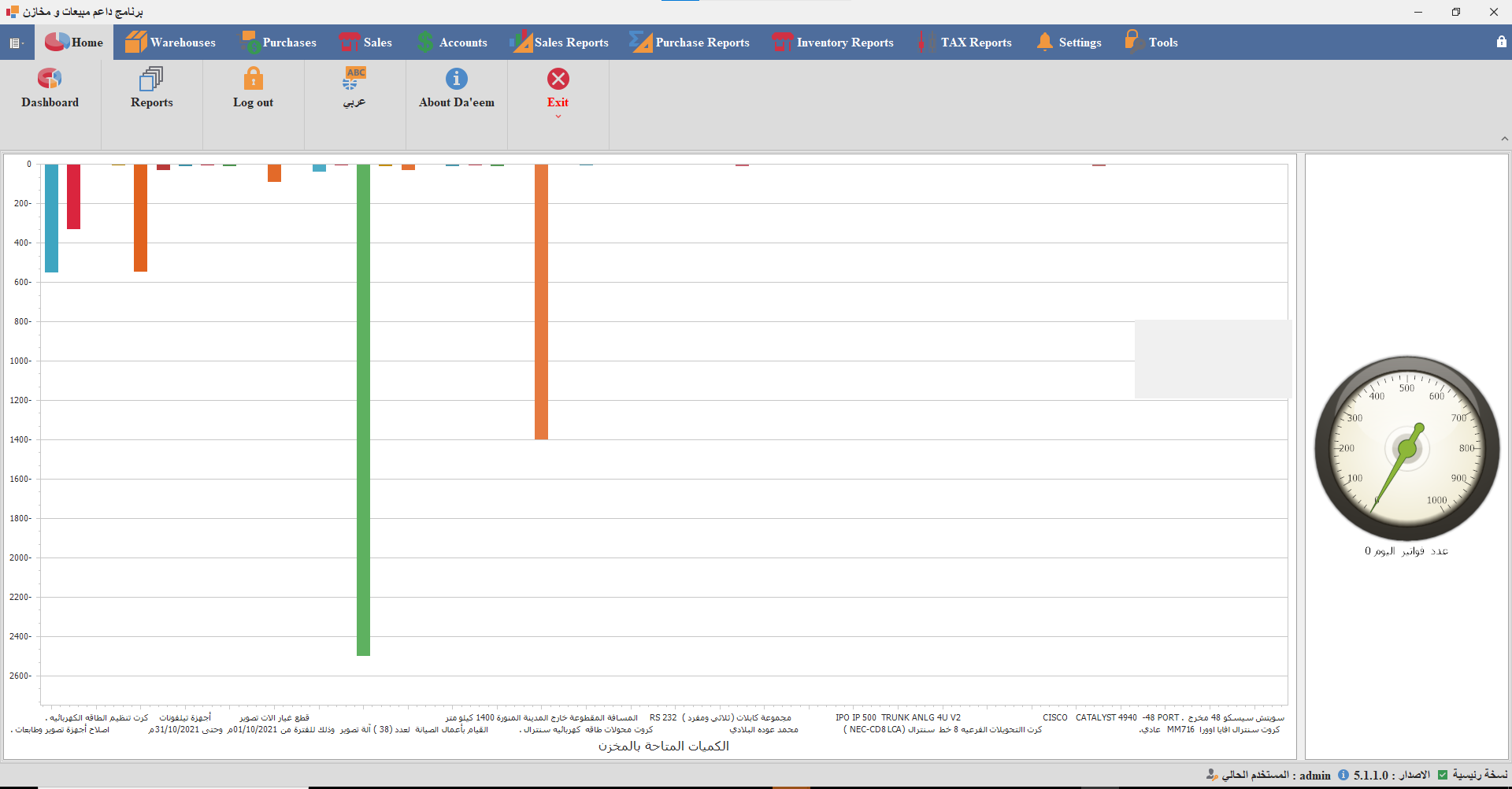Open the application menu button beside Home
Screen dimensions: 1512x789
pos(16,43)
